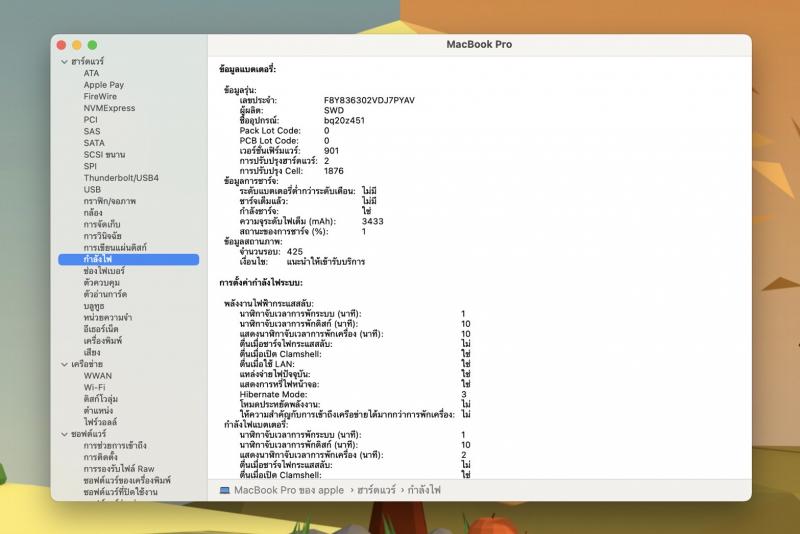Click the ตื่นเมื่อใช้ LAN label
This screenshot has width=800, height=534.
point(267,364)
